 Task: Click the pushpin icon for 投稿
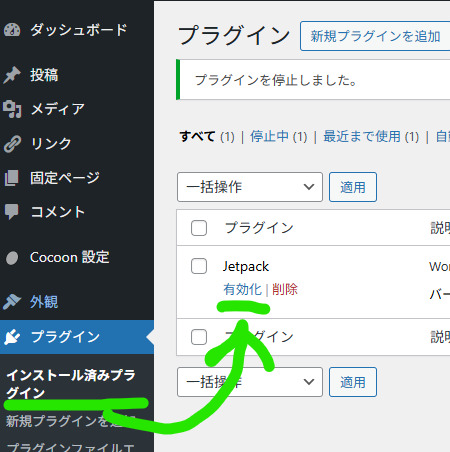pos(12,75)
